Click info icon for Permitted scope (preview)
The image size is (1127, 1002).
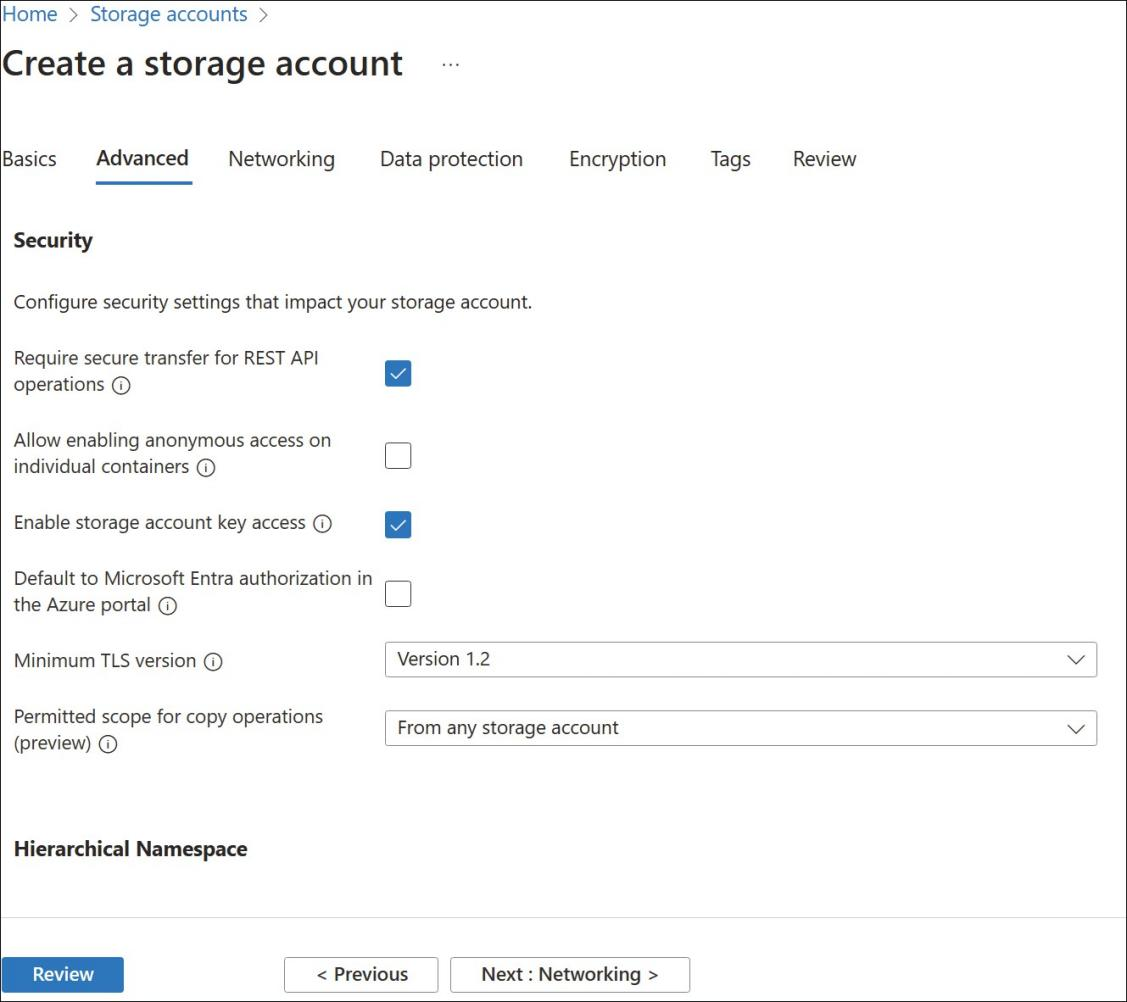(x=109, y=743)
